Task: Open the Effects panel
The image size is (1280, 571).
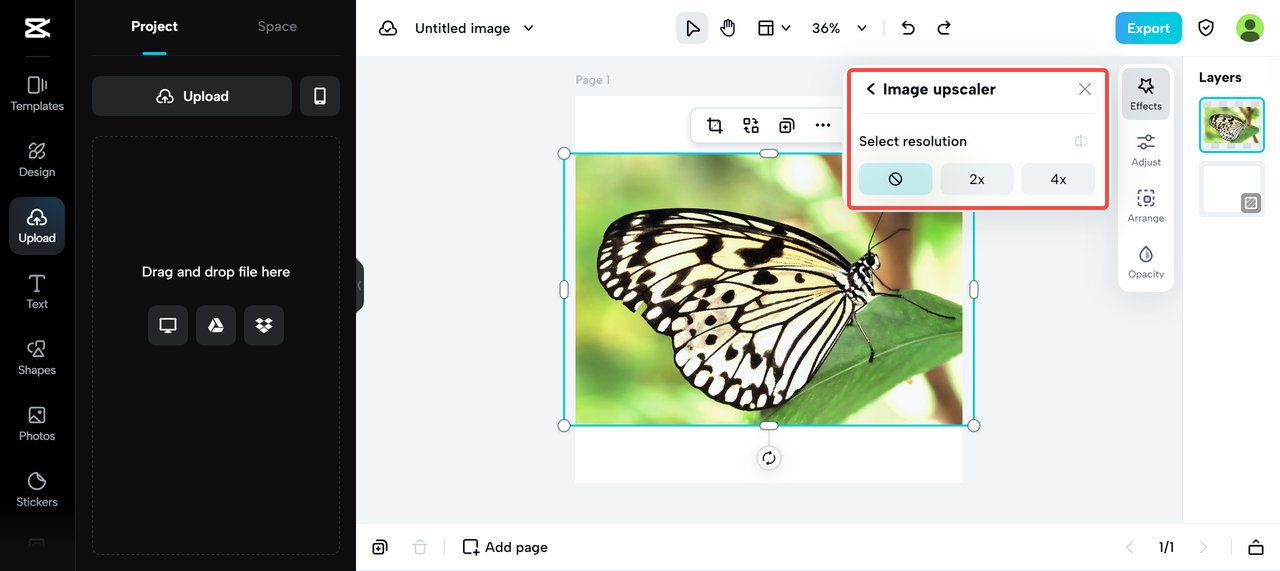Action: tap(1146, 94)
